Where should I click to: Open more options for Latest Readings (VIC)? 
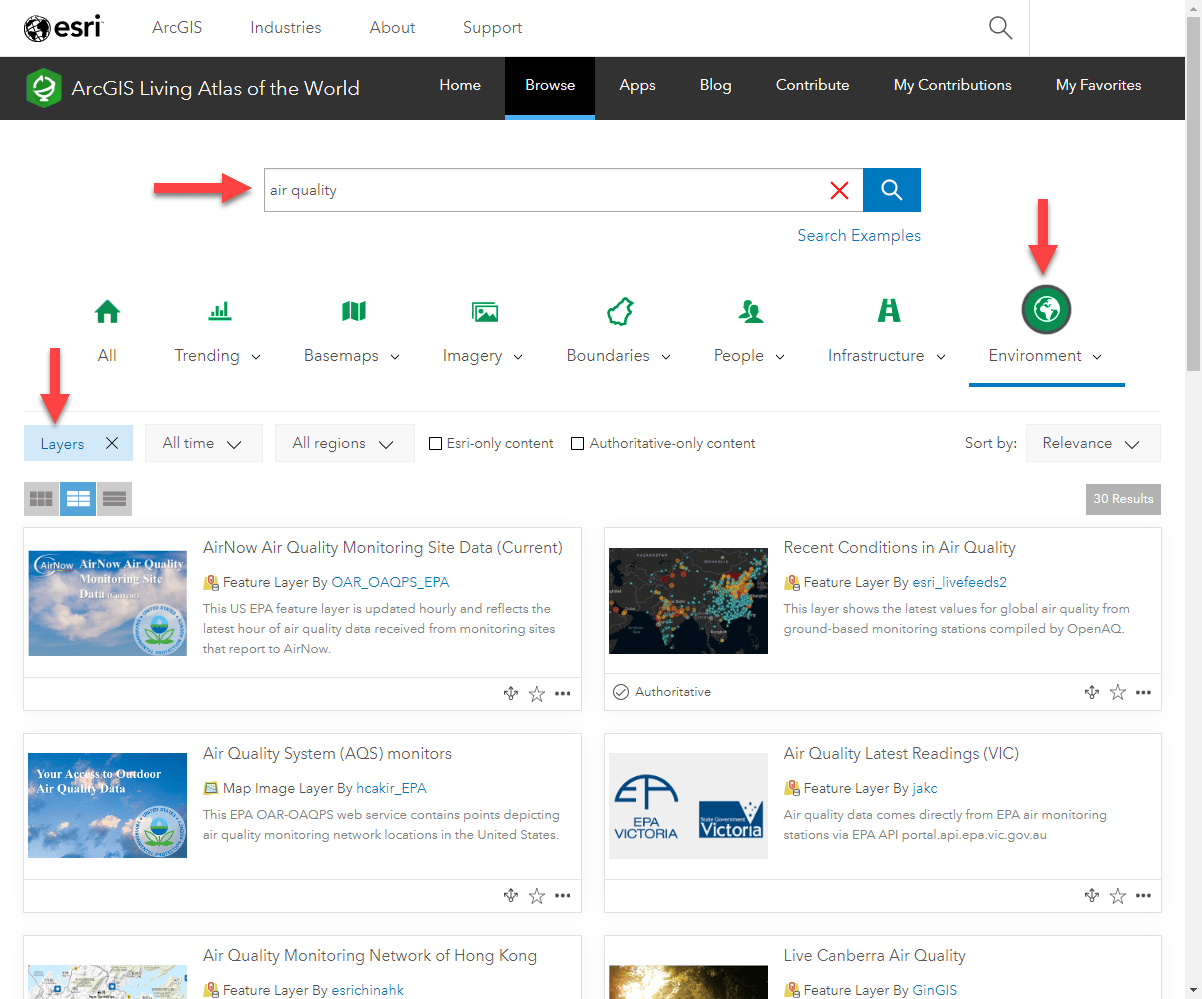(1144, 896)
